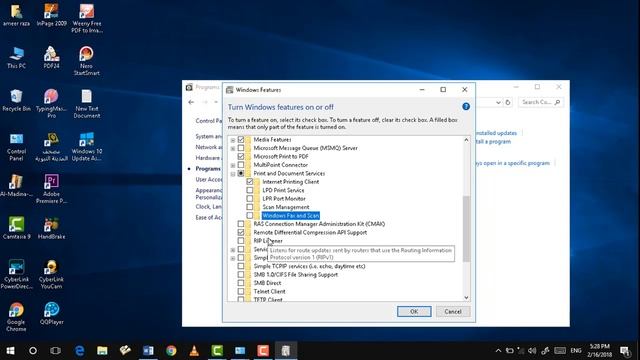Launch QQPlayer from the desktop
640x360 pixels.
tap(51, 313)
